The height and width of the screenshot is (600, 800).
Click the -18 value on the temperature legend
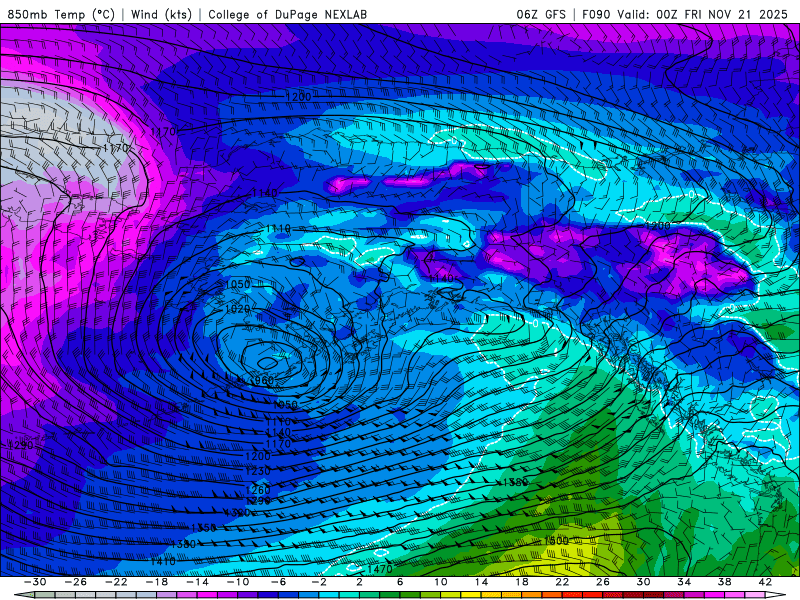pos(157,582)
